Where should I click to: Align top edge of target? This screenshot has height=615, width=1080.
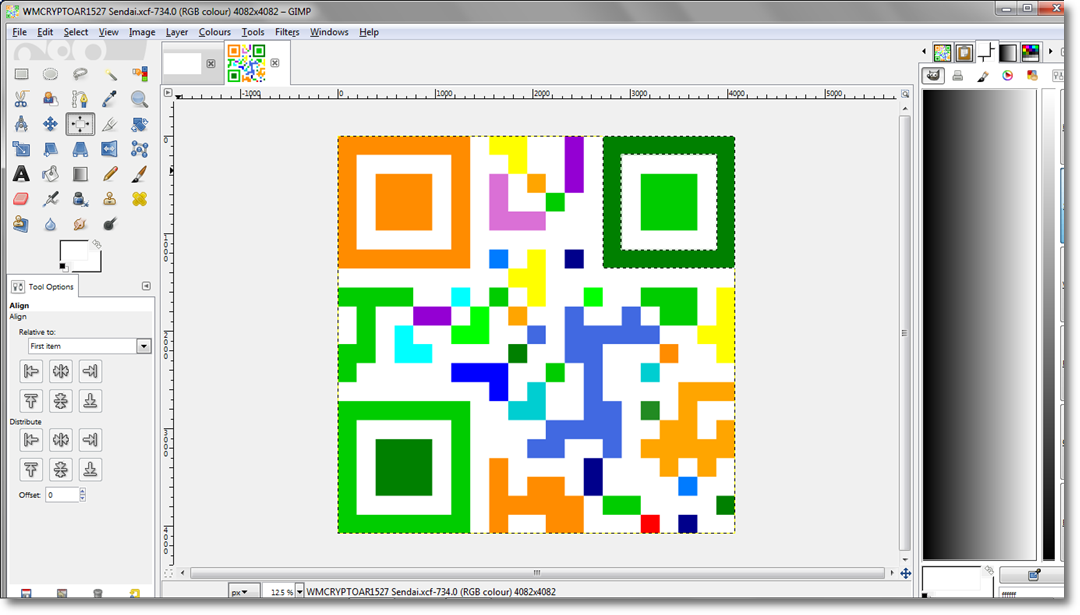[x=31, y=401]
